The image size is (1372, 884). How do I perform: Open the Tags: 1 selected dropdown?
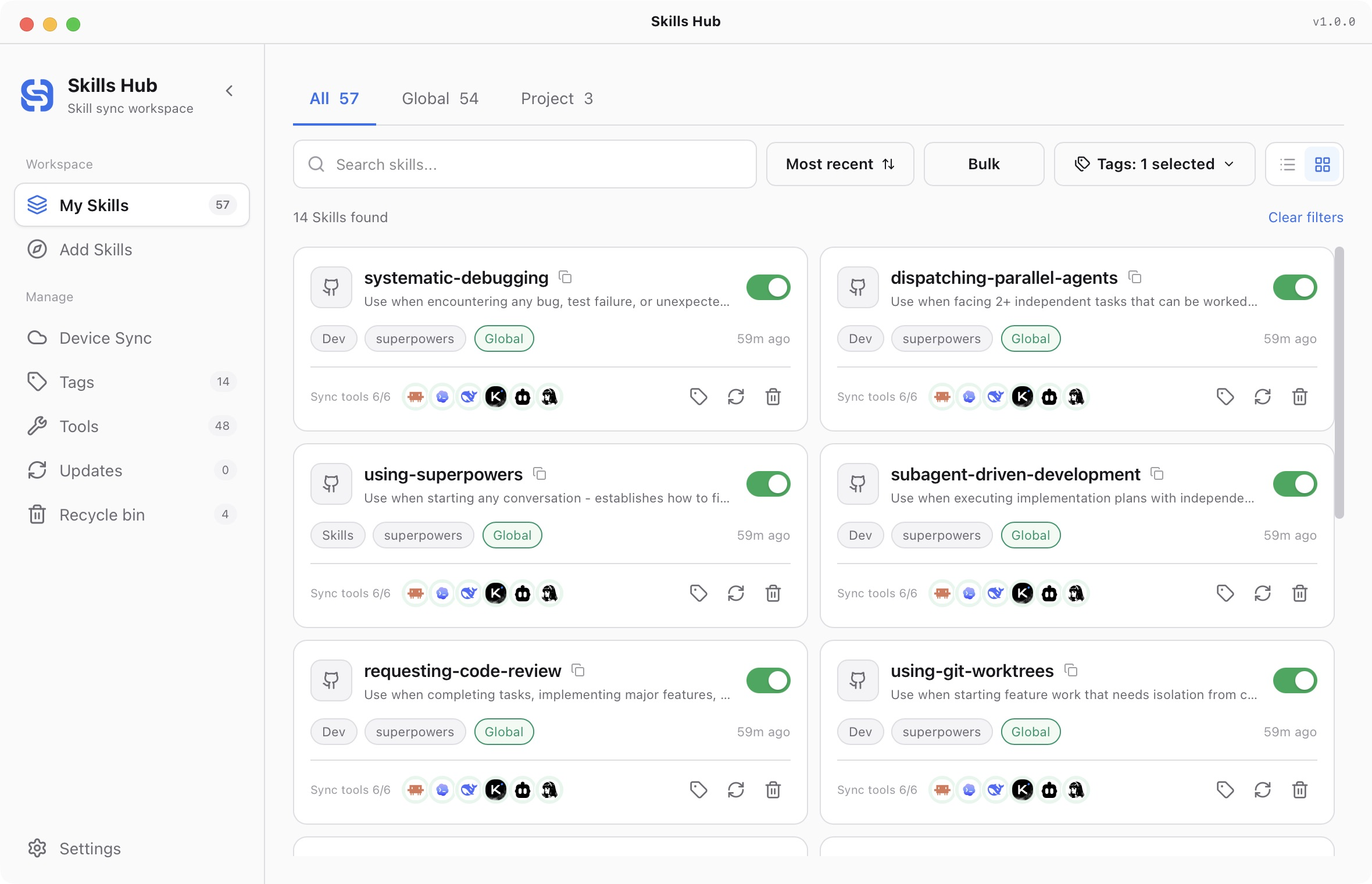[1155, 165]
